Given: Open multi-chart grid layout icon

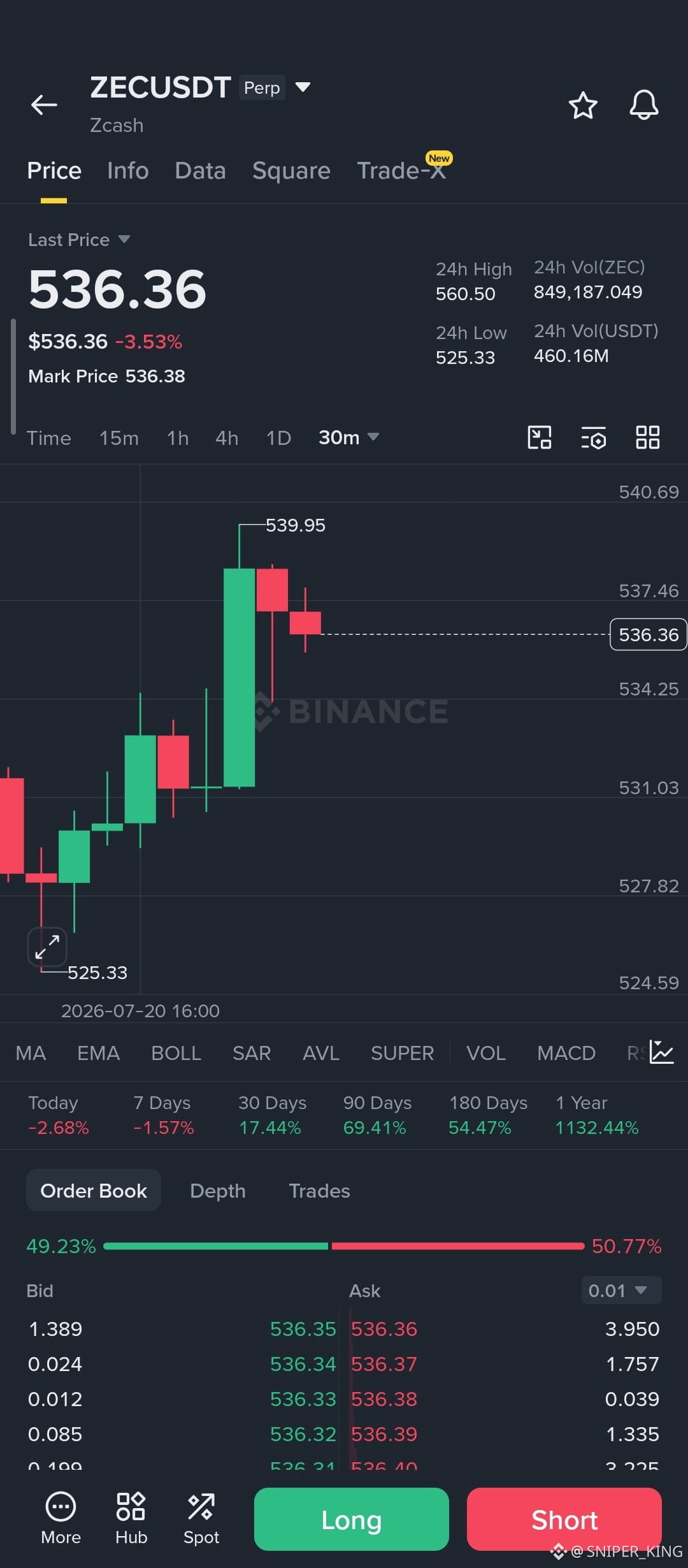Looking at the screenshot, I should 647,438.
